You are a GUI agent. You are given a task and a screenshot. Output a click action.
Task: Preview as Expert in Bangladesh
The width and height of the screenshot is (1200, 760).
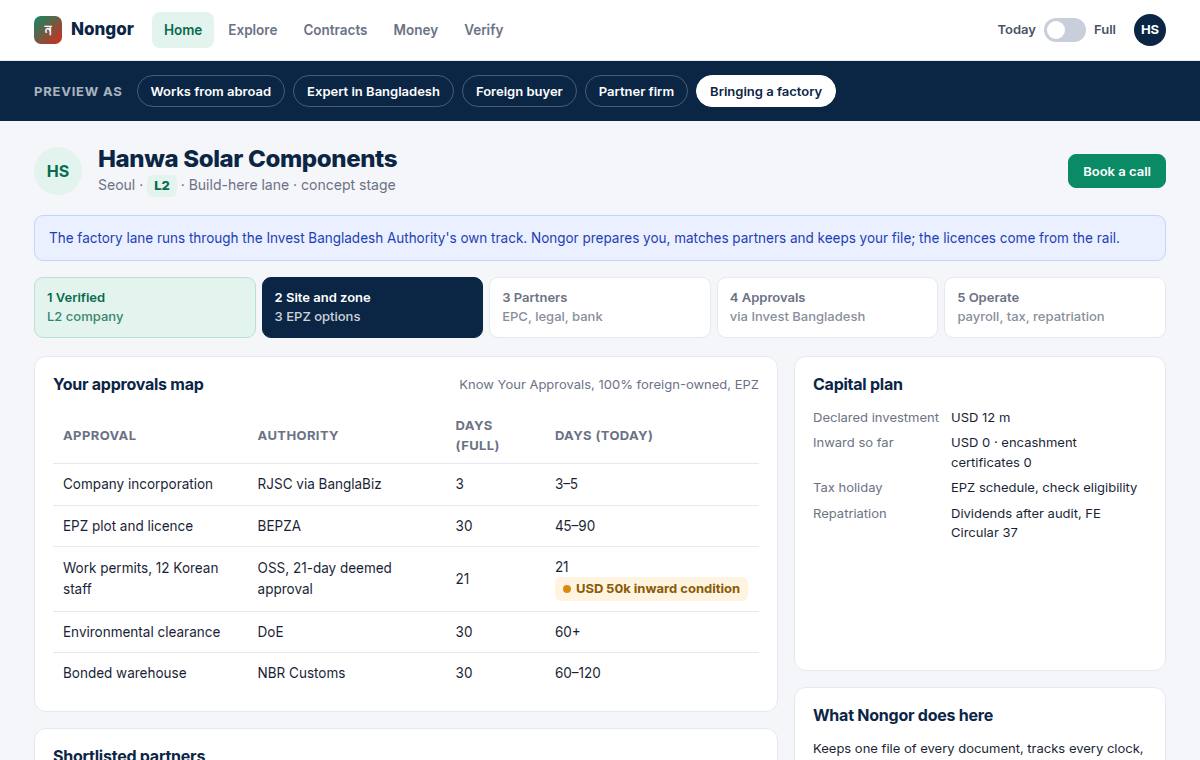pos(373,91)
